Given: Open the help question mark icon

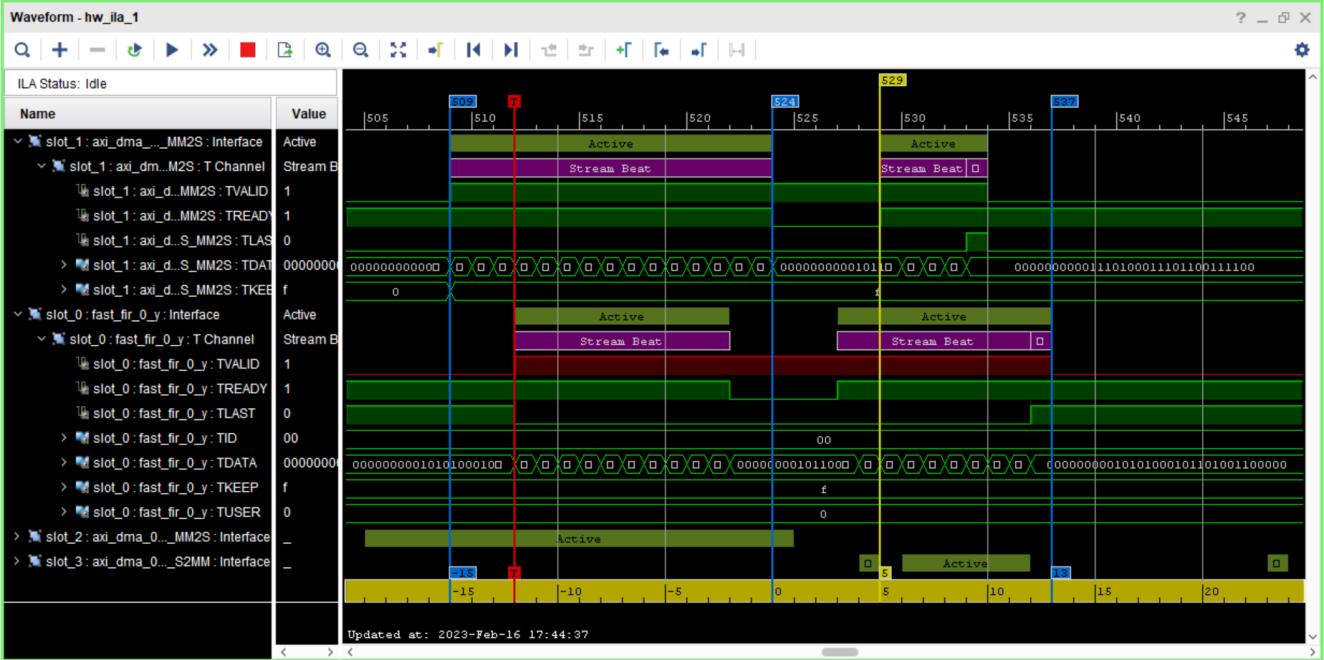Looking at the screenshot, I should click(1241, 17).
